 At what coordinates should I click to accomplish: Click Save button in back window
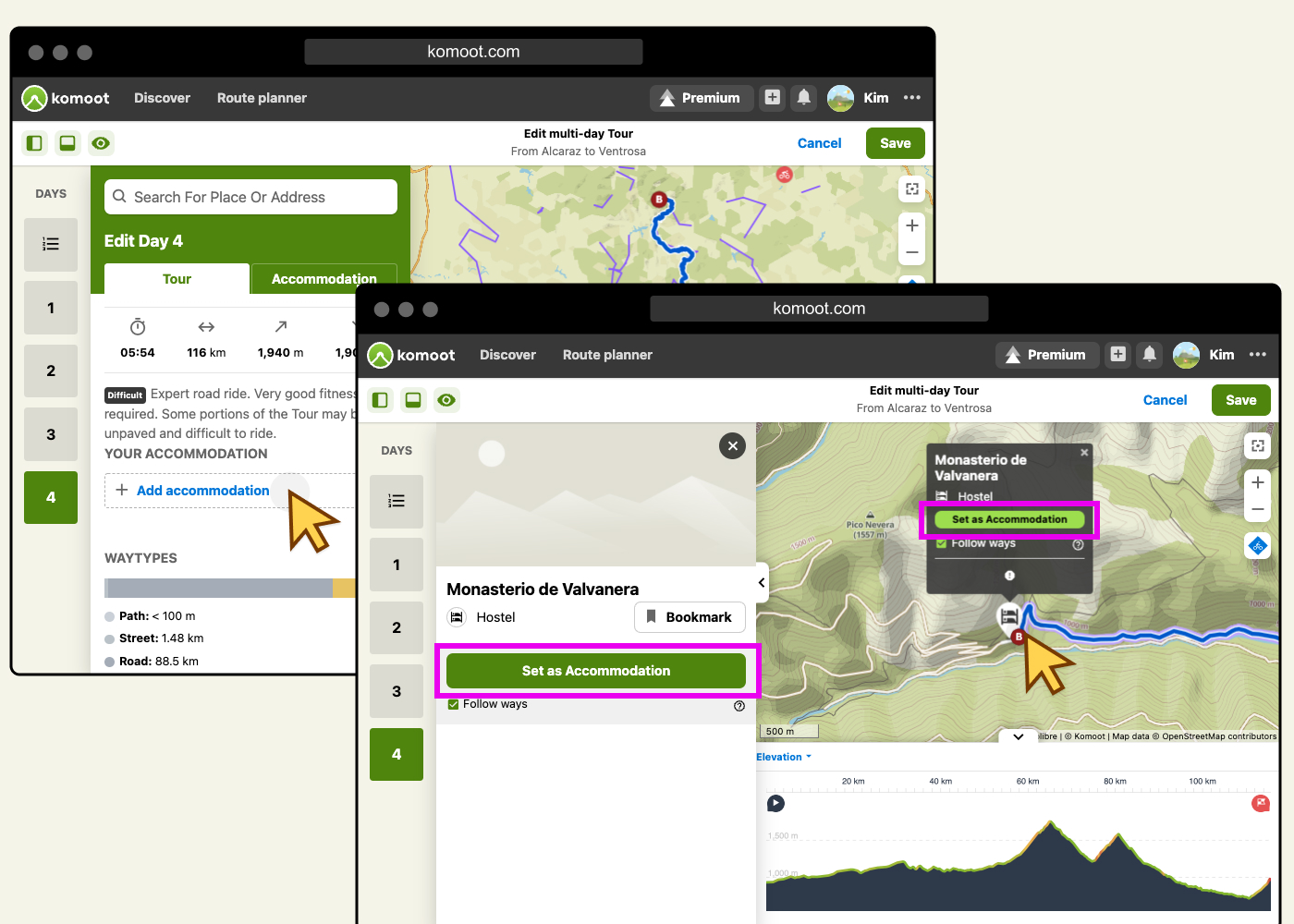tap(896, 143)
